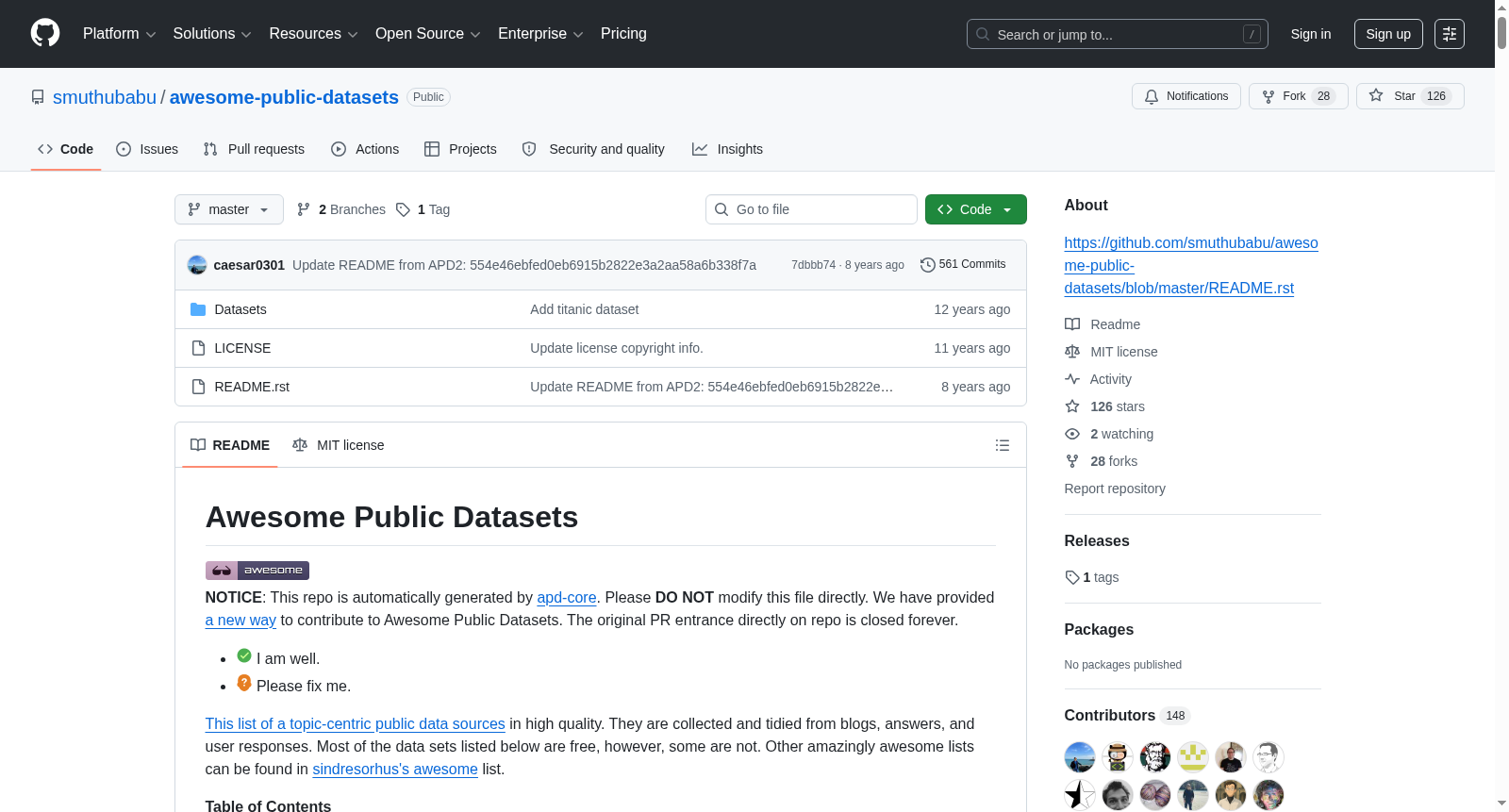Click the first contributor avatar
The image size is (1509, 812).
[x=1080, y=757]
